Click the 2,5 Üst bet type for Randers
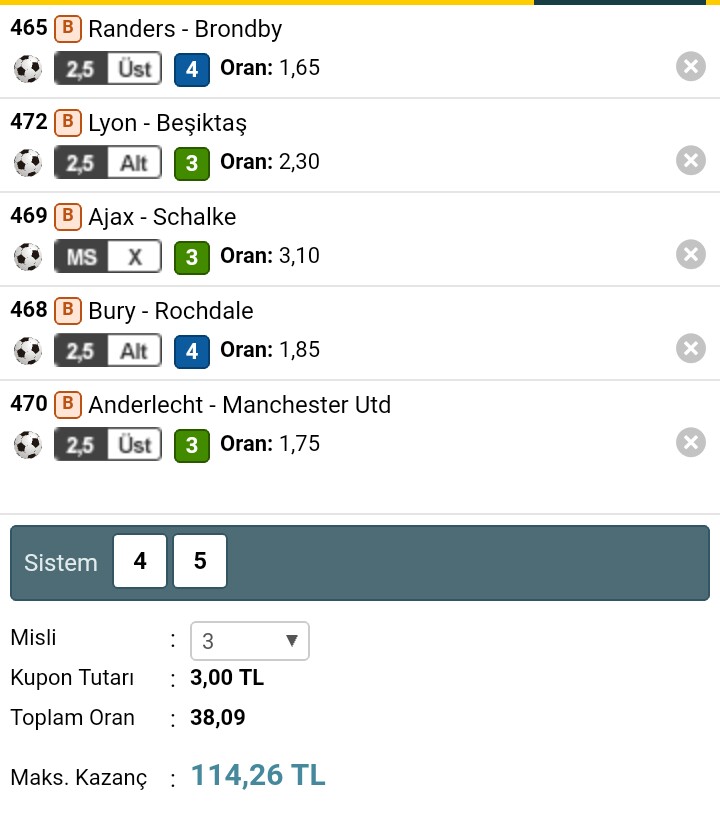 click(x=107, y=69)
